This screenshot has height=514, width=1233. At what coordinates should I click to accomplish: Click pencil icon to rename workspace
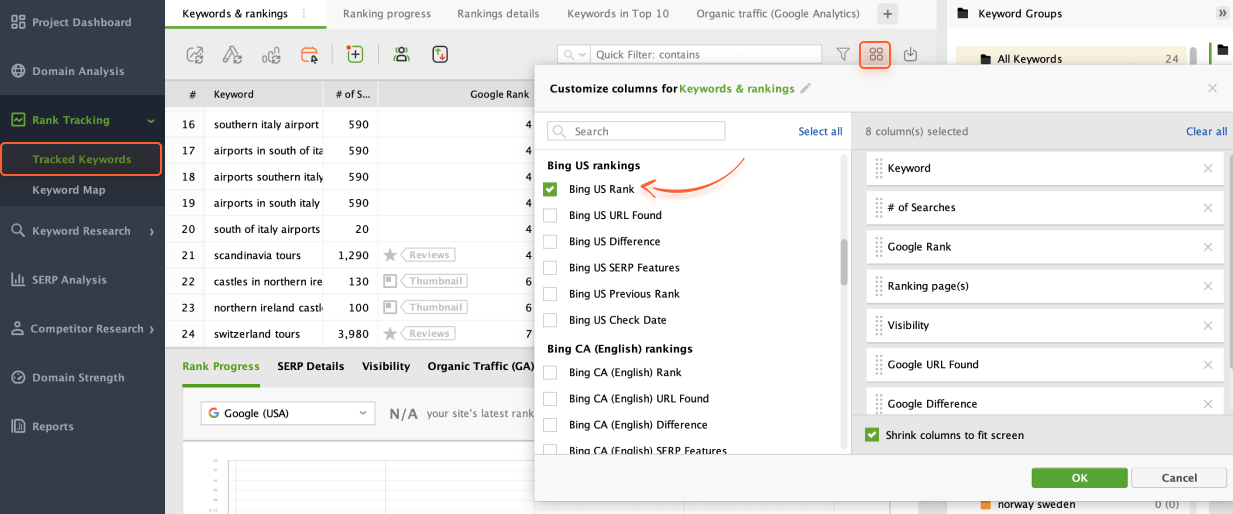[806, 88]
